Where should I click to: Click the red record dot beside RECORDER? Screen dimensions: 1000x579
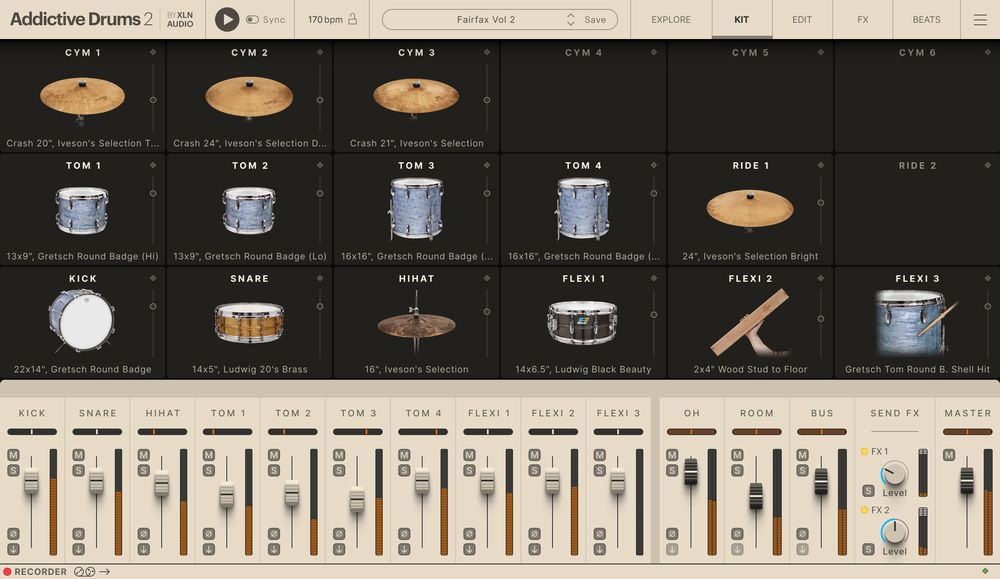[8, 571]
